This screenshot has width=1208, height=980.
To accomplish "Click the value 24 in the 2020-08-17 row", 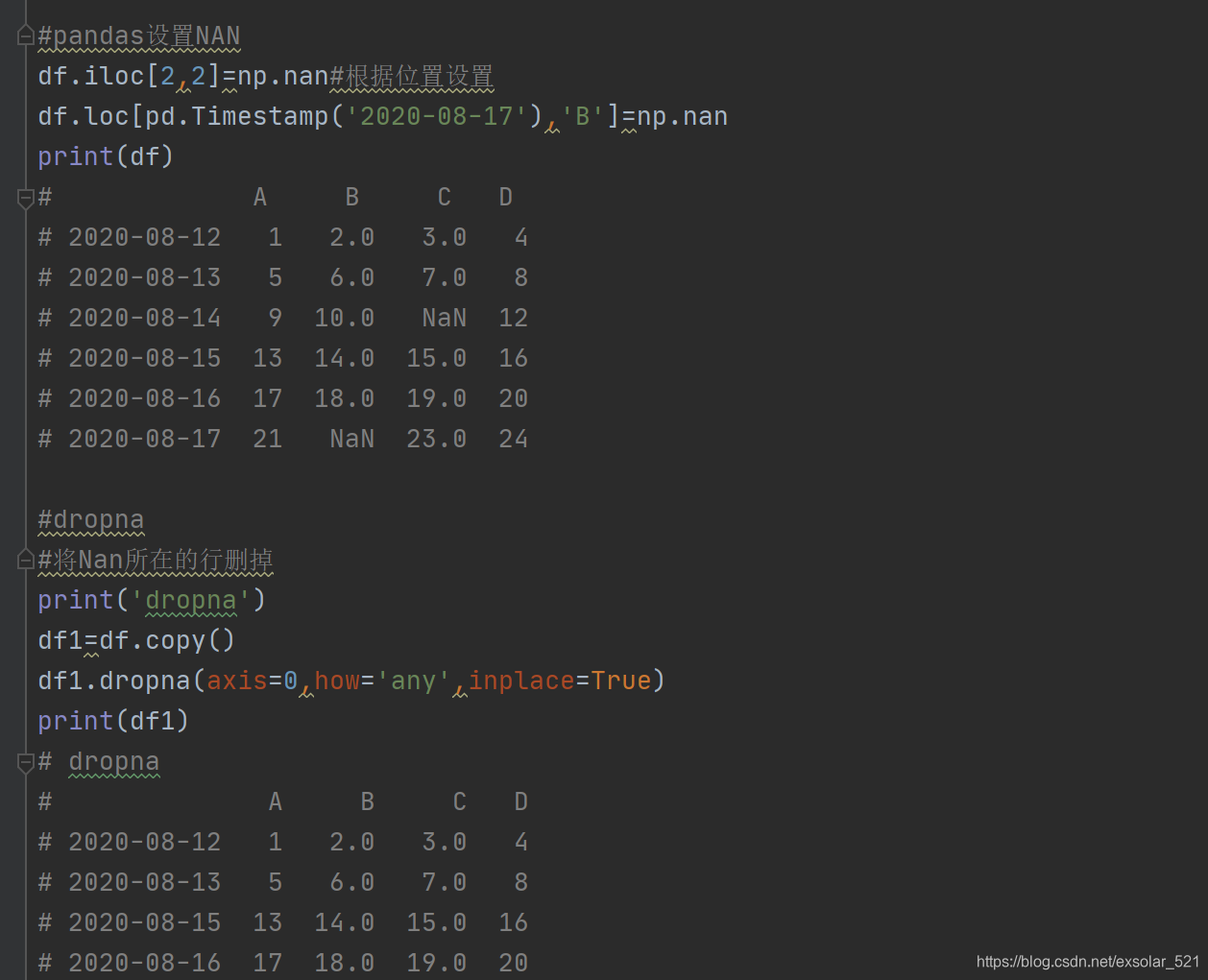I will click(514, 440).
